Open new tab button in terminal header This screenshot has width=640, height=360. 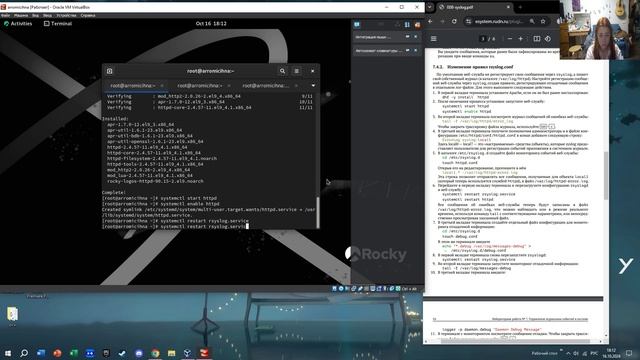pos(109,71)
